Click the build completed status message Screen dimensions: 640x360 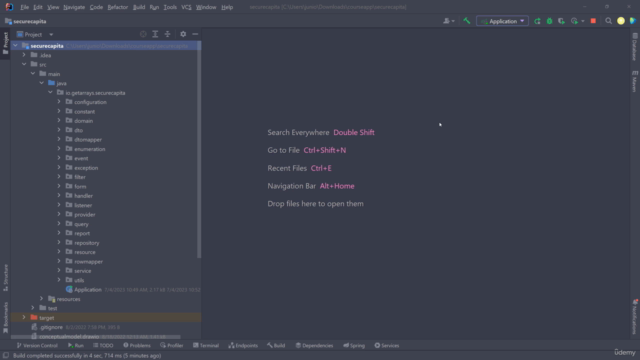(x=87, y=356)
